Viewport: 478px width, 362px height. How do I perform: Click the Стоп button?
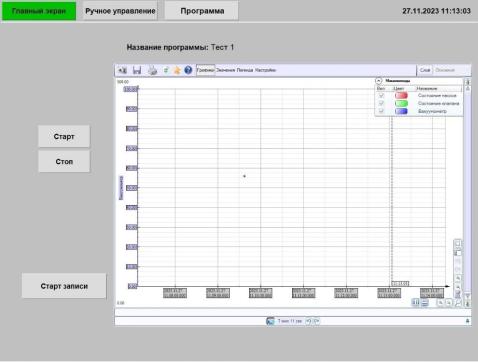[x=64, y=161]
